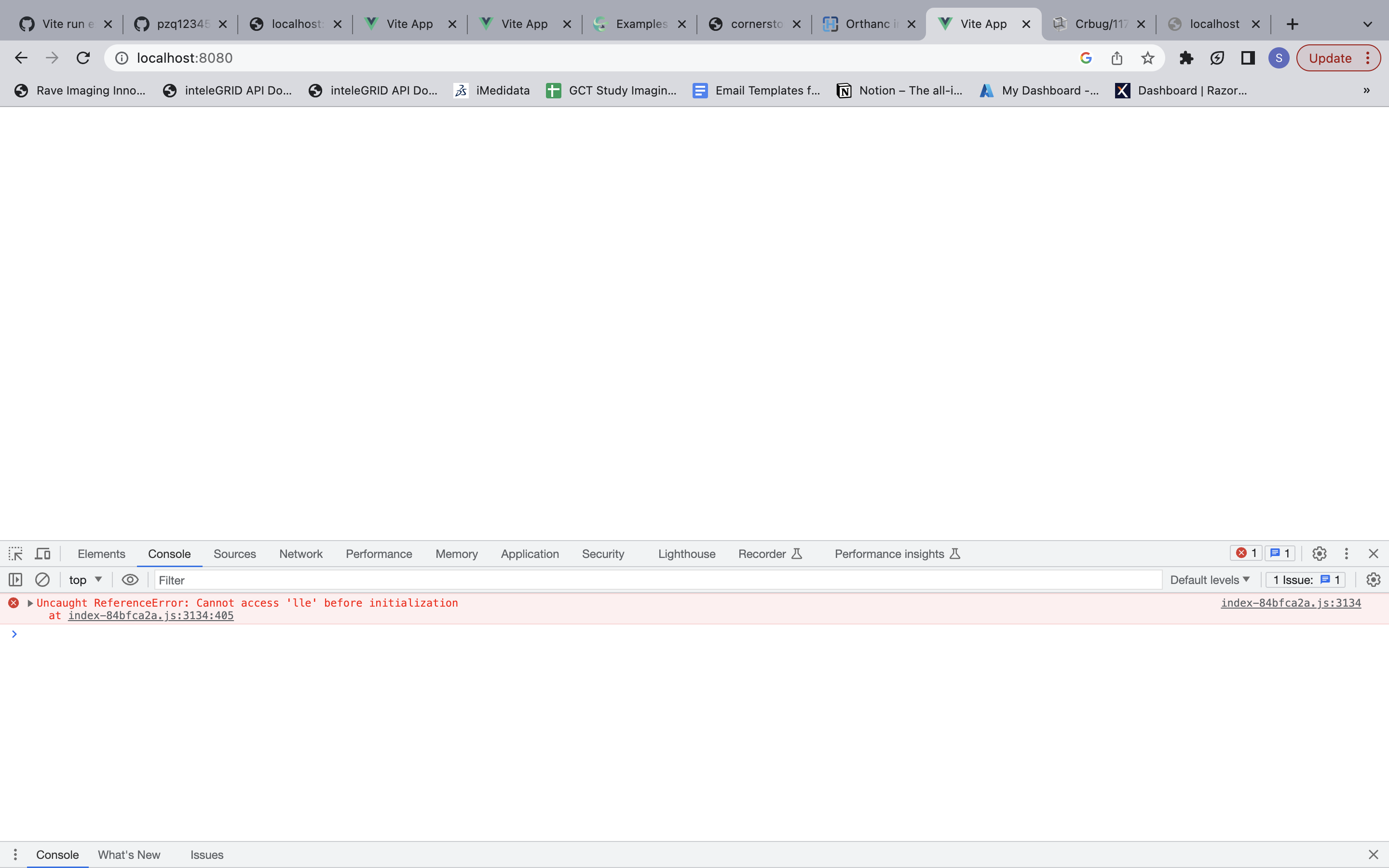The height and width of the screenshot is (868, 1389).
Task: Click the browser reload page icon
Action: (x=84, y=58)
